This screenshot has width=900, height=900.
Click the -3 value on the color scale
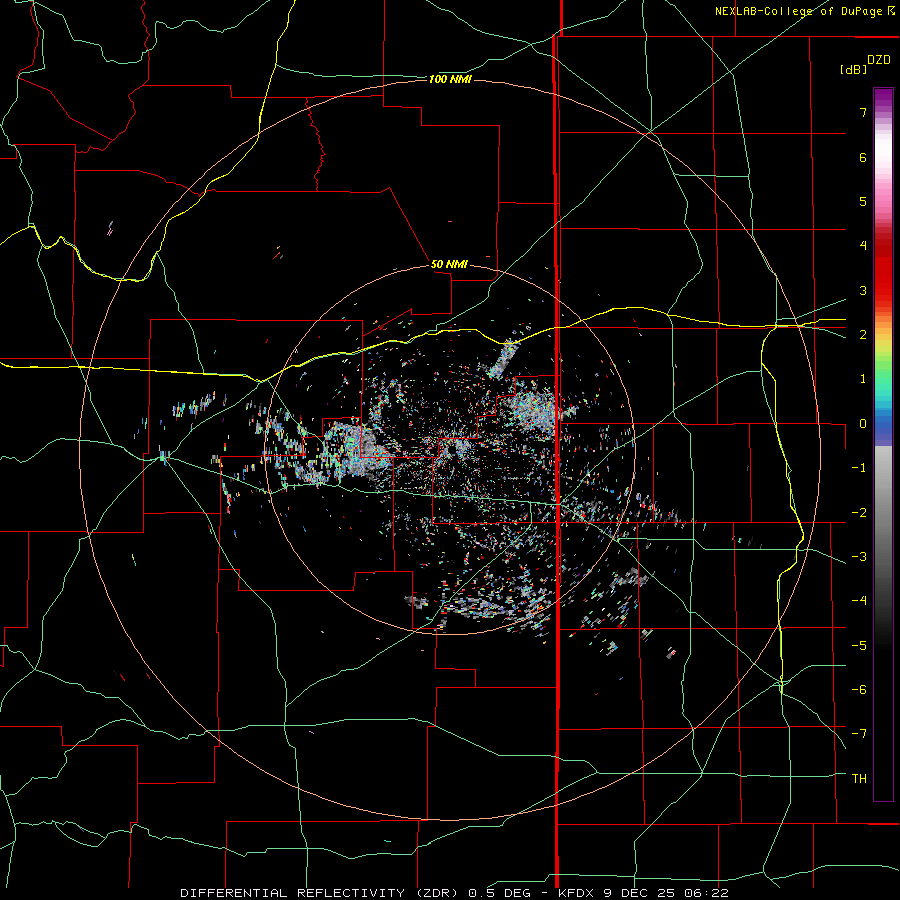click(859, 557)
